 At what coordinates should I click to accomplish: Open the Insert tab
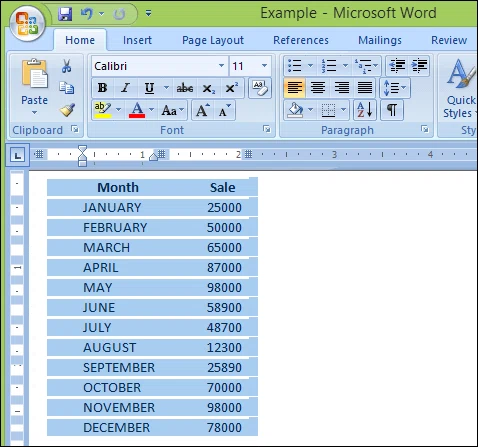[137, 40]
